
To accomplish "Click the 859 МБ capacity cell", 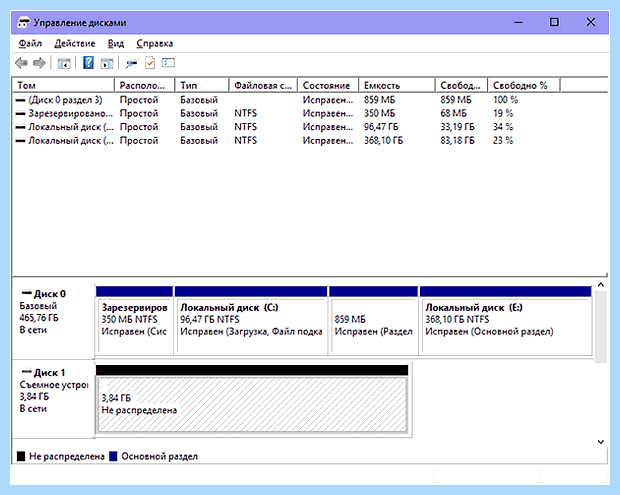I will tap(379, 100).
